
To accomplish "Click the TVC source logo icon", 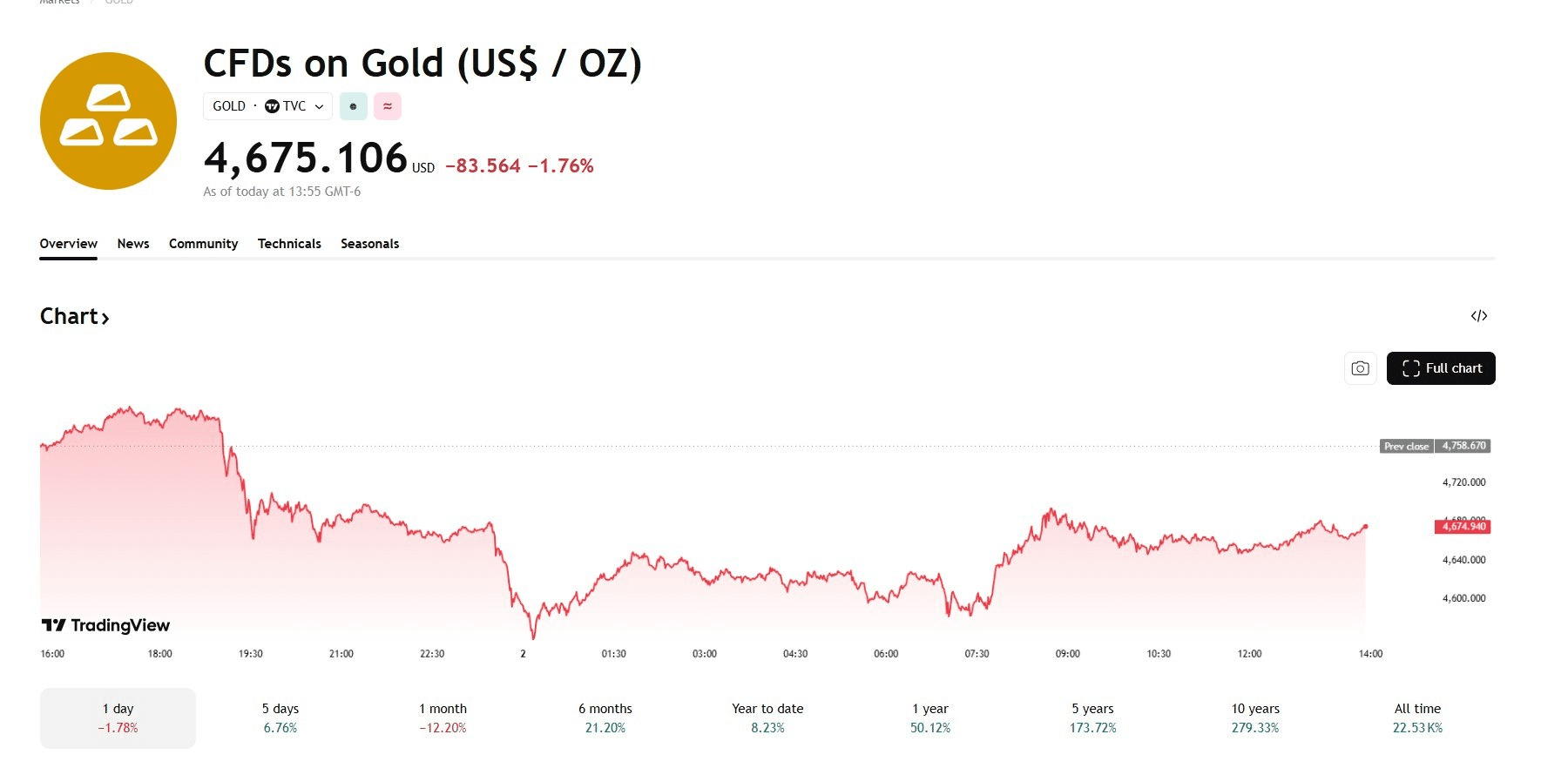I will pyautogui.click(x=272, y=106).
